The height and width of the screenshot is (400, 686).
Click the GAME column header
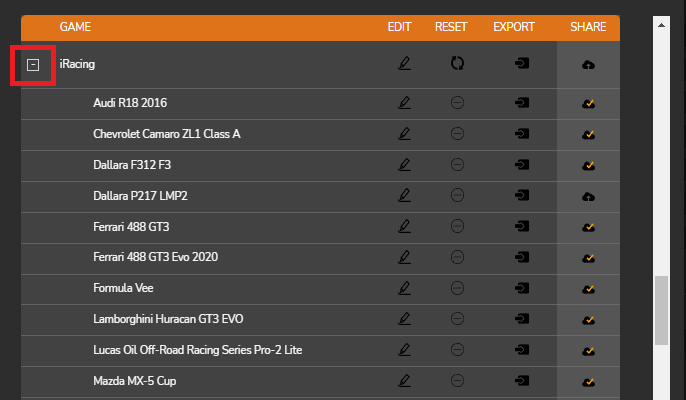click(75, 27)
